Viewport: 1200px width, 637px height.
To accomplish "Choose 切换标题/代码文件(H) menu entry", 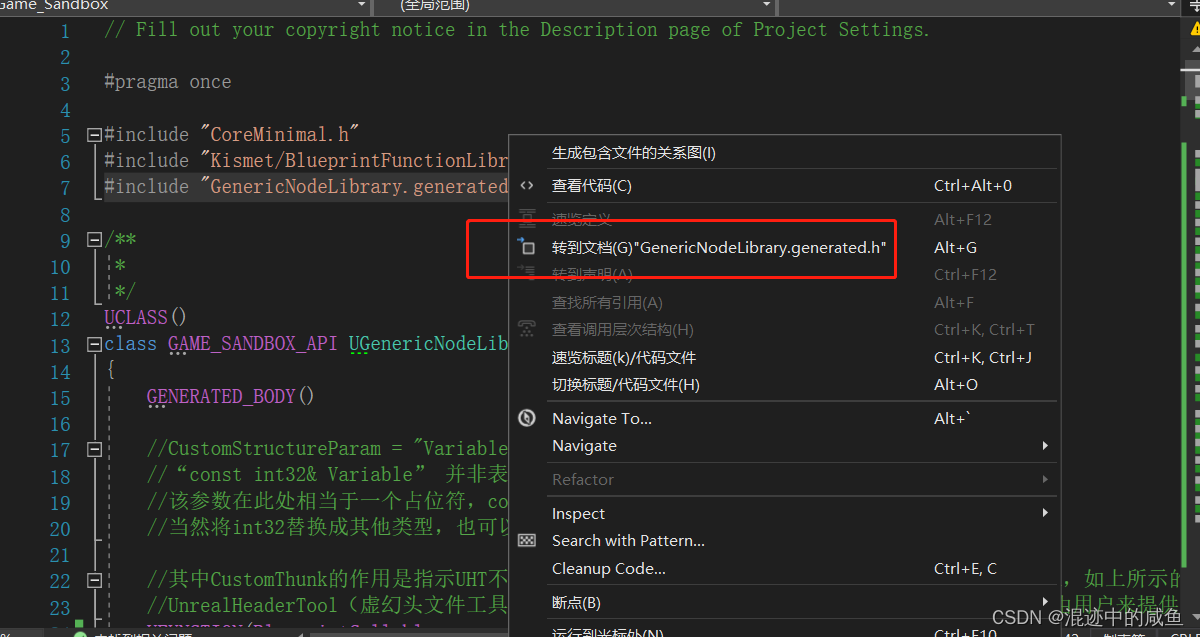I will coord(785,385).
